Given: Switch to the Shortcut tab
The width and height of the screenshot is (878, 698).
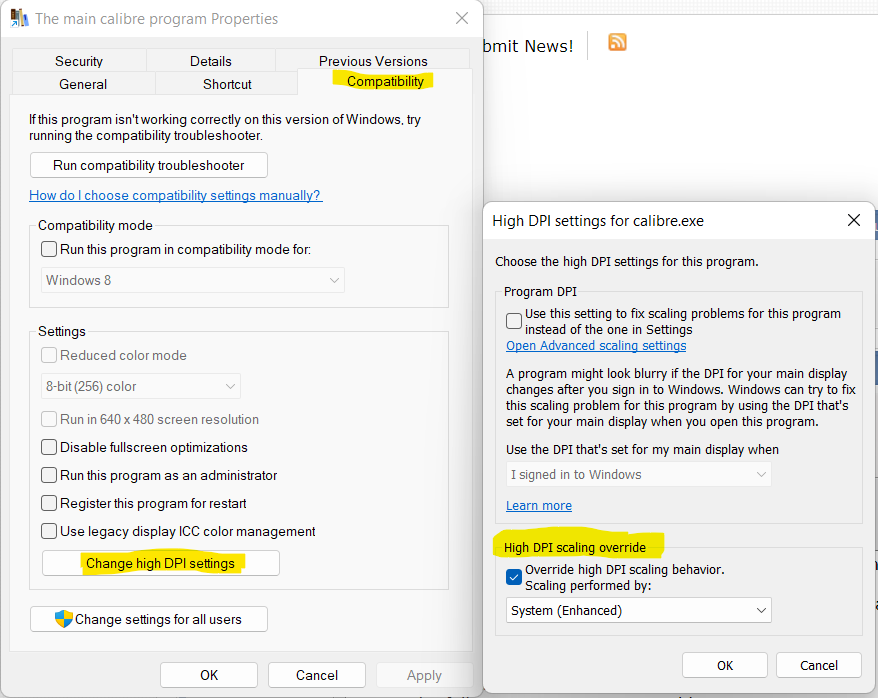Looking at the screenshot, I should (227, 84).
